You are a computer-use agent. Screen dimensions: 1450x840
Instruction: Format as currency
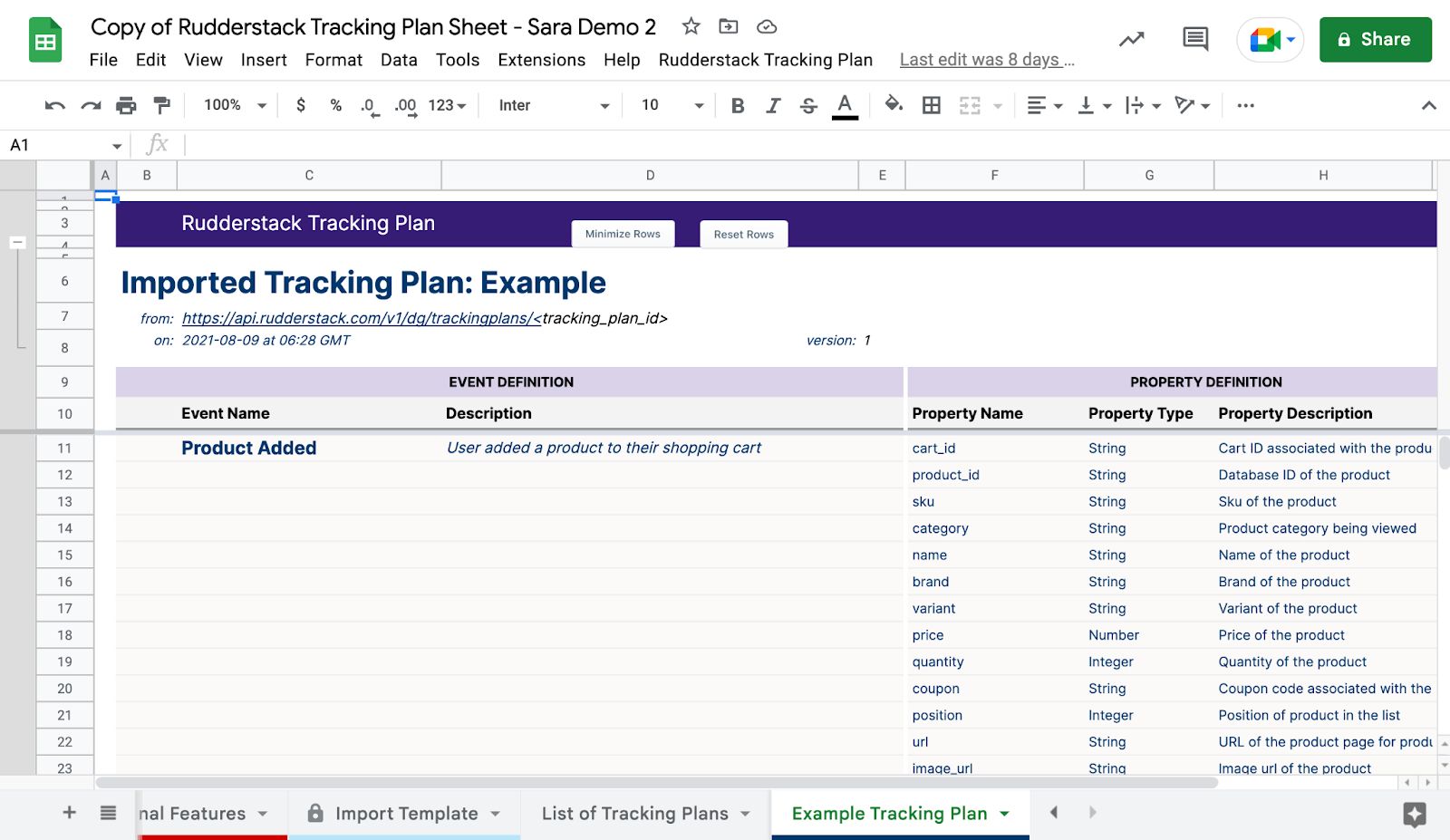point(301,105)
